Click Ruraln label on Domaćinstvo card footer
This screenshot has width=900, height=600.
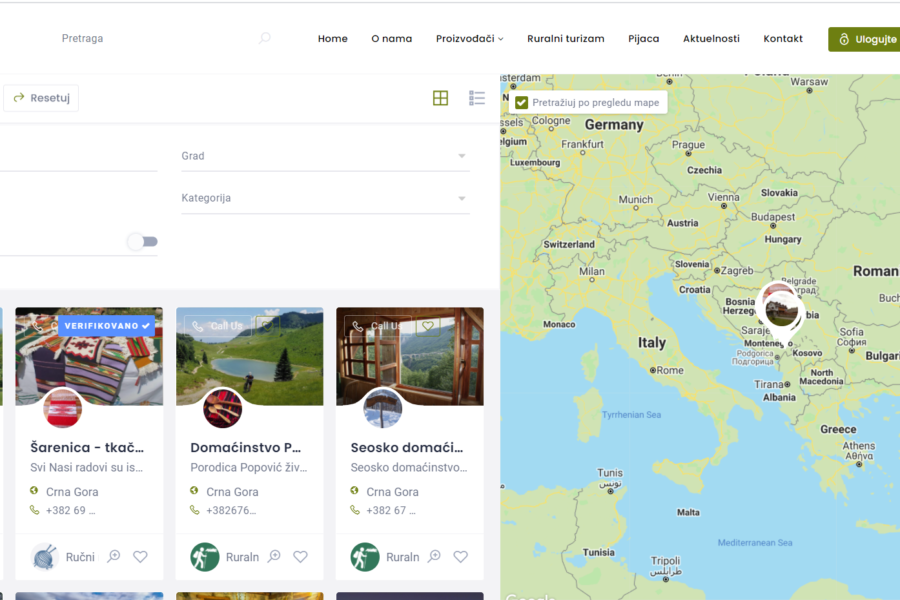(x=242, y=557)
